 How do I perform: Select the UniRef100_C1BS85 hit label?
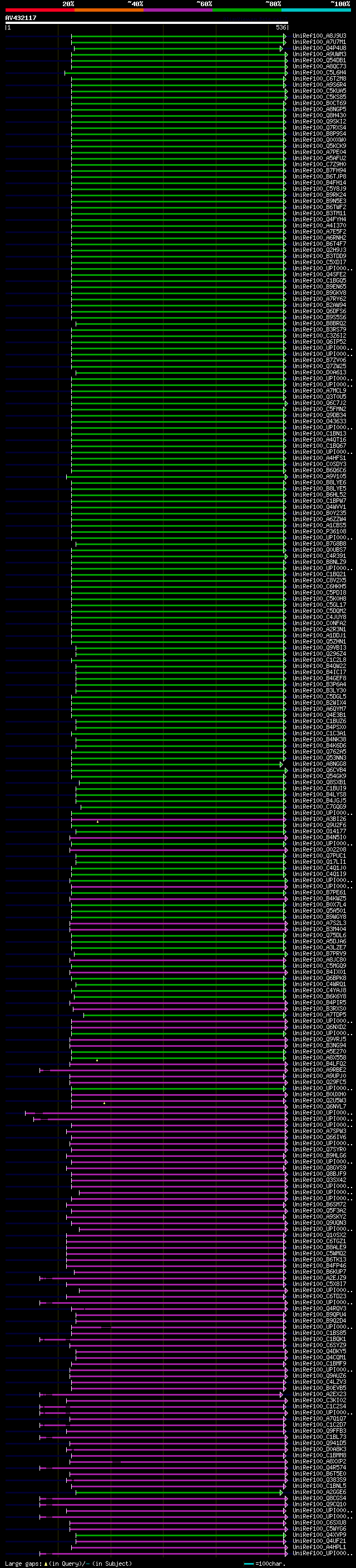319,1333
